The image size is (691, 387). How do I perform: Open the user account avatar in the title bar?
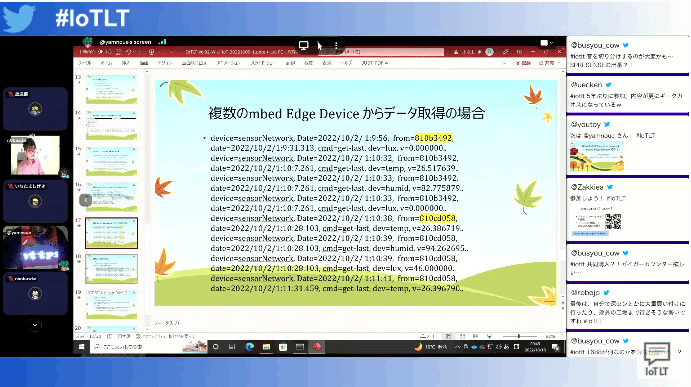(489, 52)
